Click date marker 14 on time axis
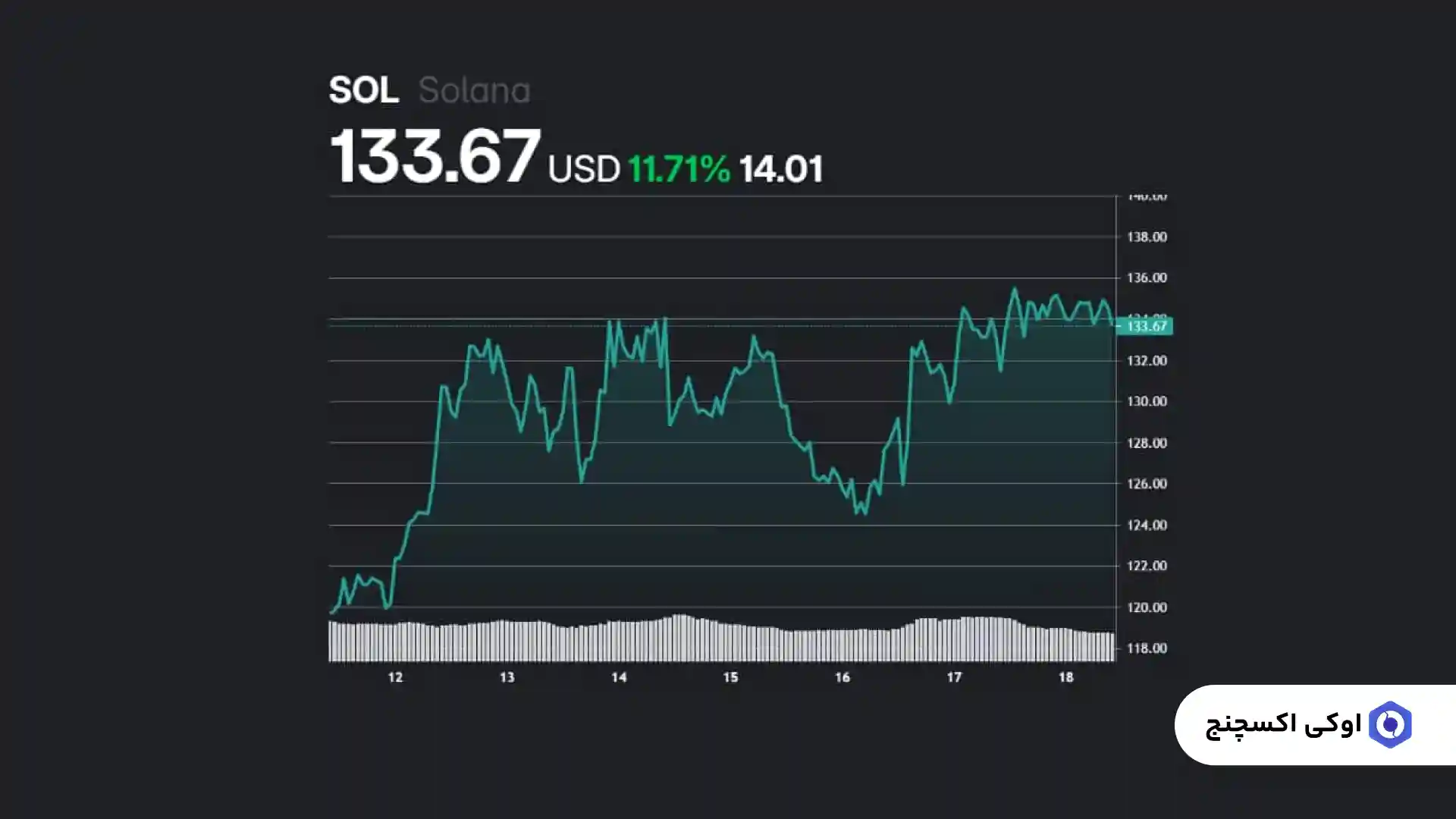 [619, 677]
